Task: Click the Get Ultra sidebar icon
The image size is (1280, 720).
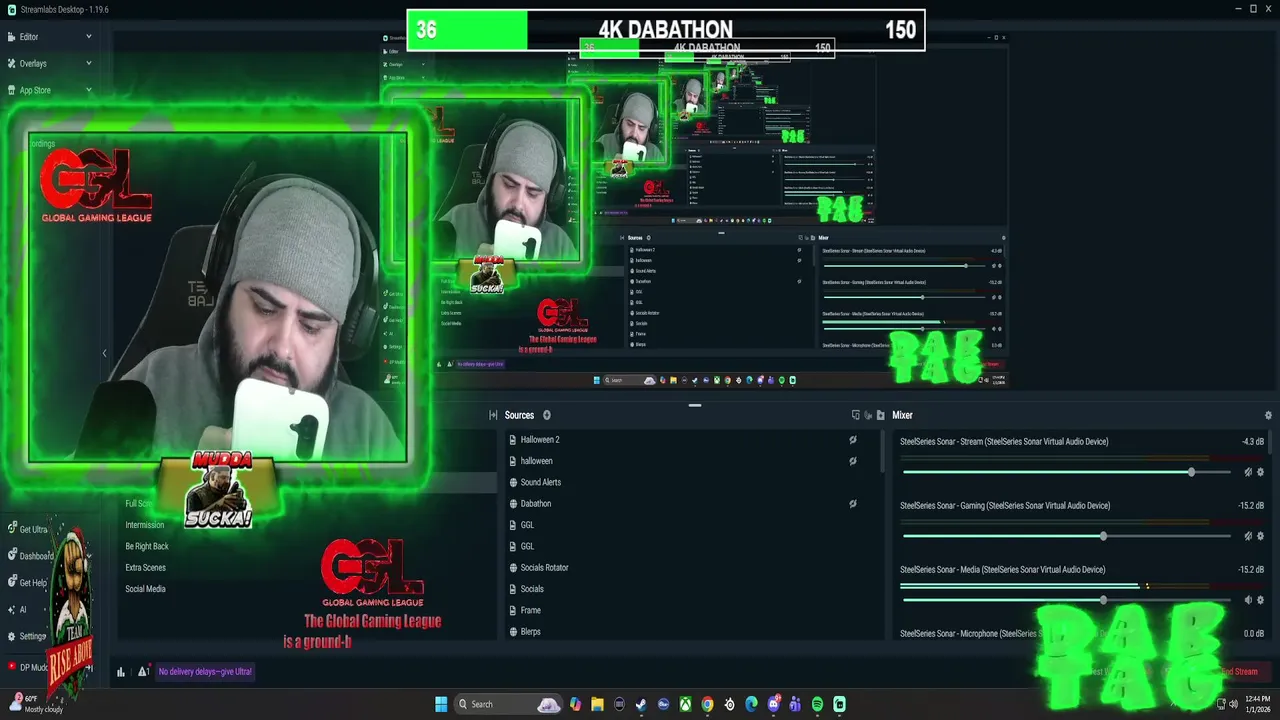Action: [x=12, y=529]
